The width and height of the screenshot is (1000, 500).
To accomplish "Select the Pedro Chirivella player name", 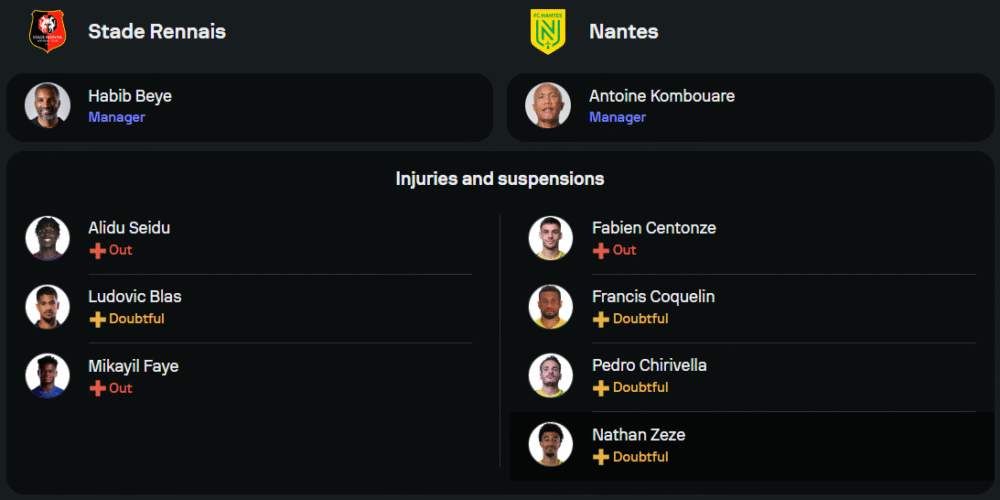I will click(649, 365).
